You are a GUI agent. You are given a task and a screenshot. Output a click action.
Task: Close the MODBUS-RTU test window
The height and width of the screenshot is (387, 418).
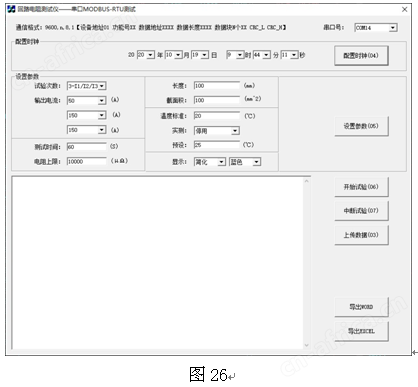tap(404, 9)
